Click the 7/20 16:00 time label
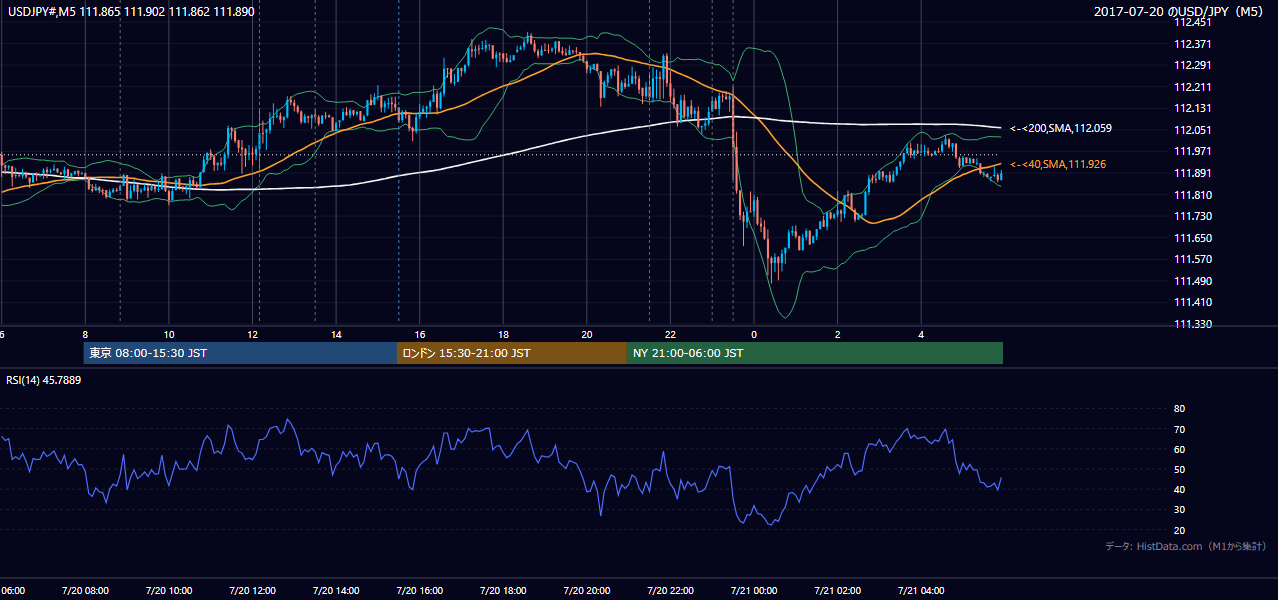 [x=419, y=591]
